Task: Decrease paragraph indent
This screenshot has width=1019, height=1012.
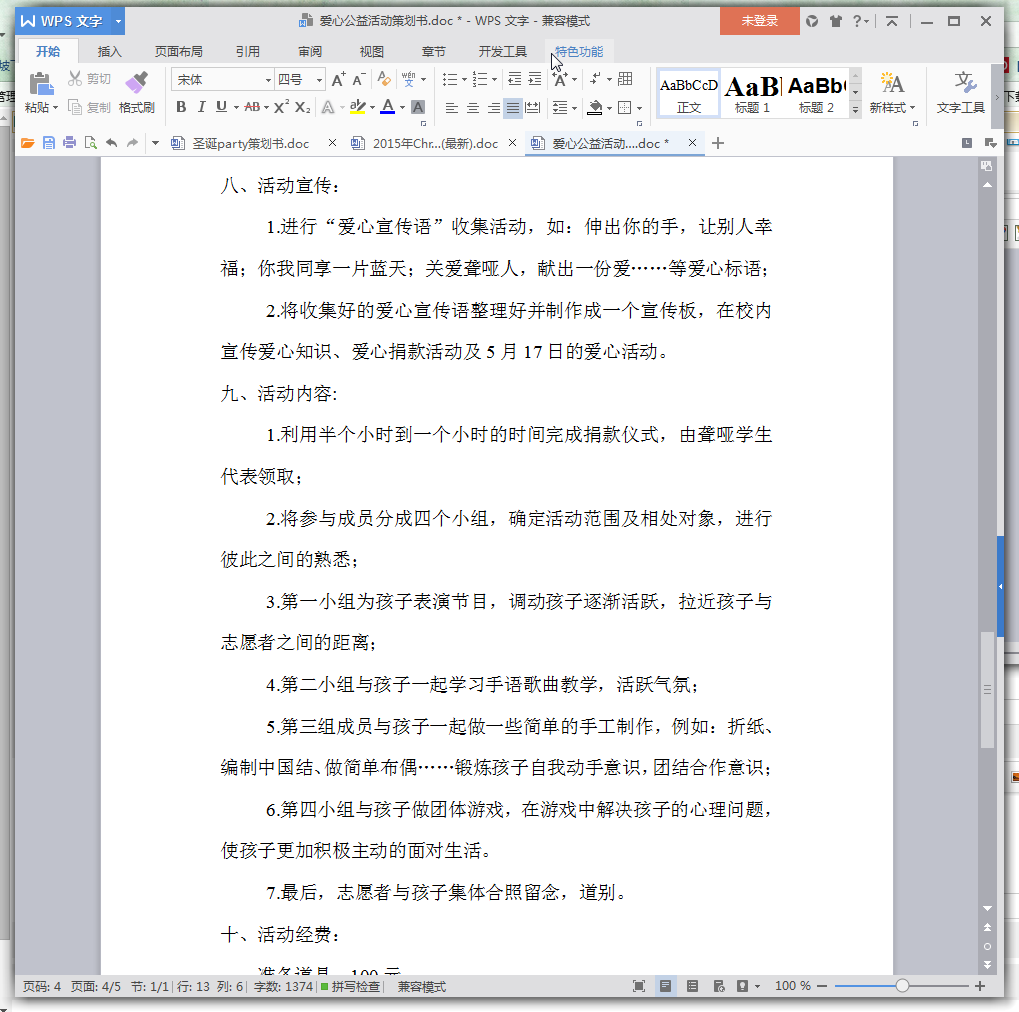Action: [514, 79]
